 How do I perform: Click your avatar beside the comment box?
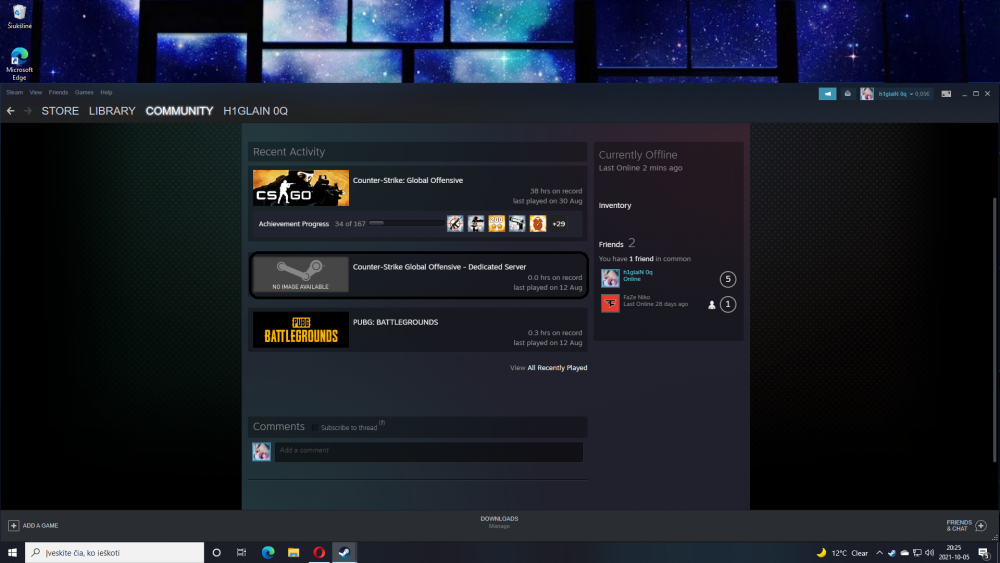tap(261, 451)
